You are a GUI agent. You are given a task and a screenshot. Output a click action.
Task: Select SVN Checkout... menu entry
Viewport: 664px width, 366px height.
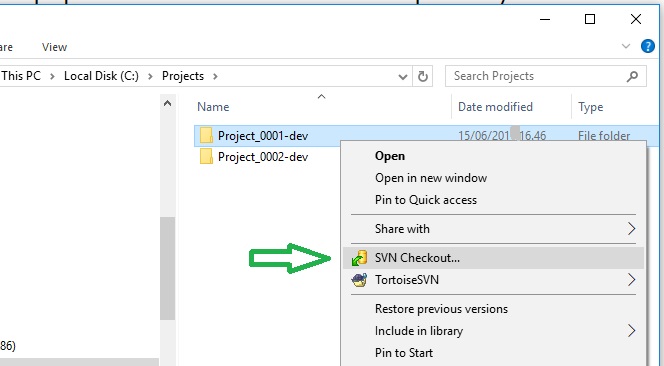pyautogui.click(x=493, y=258)
